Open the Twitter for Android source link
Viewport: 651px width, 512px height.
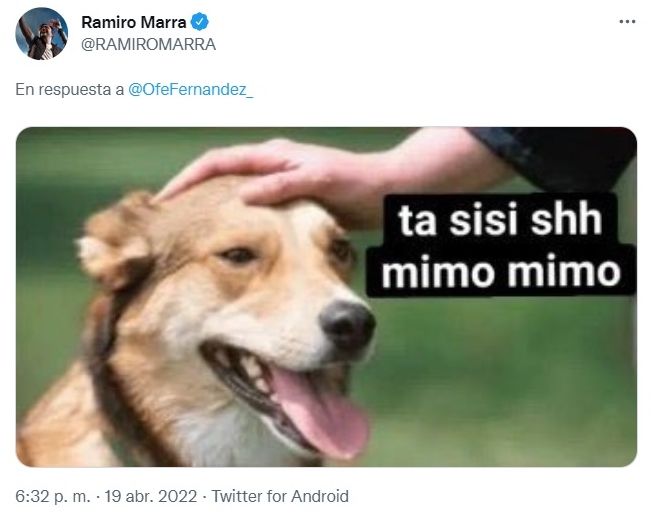(280, 496)
